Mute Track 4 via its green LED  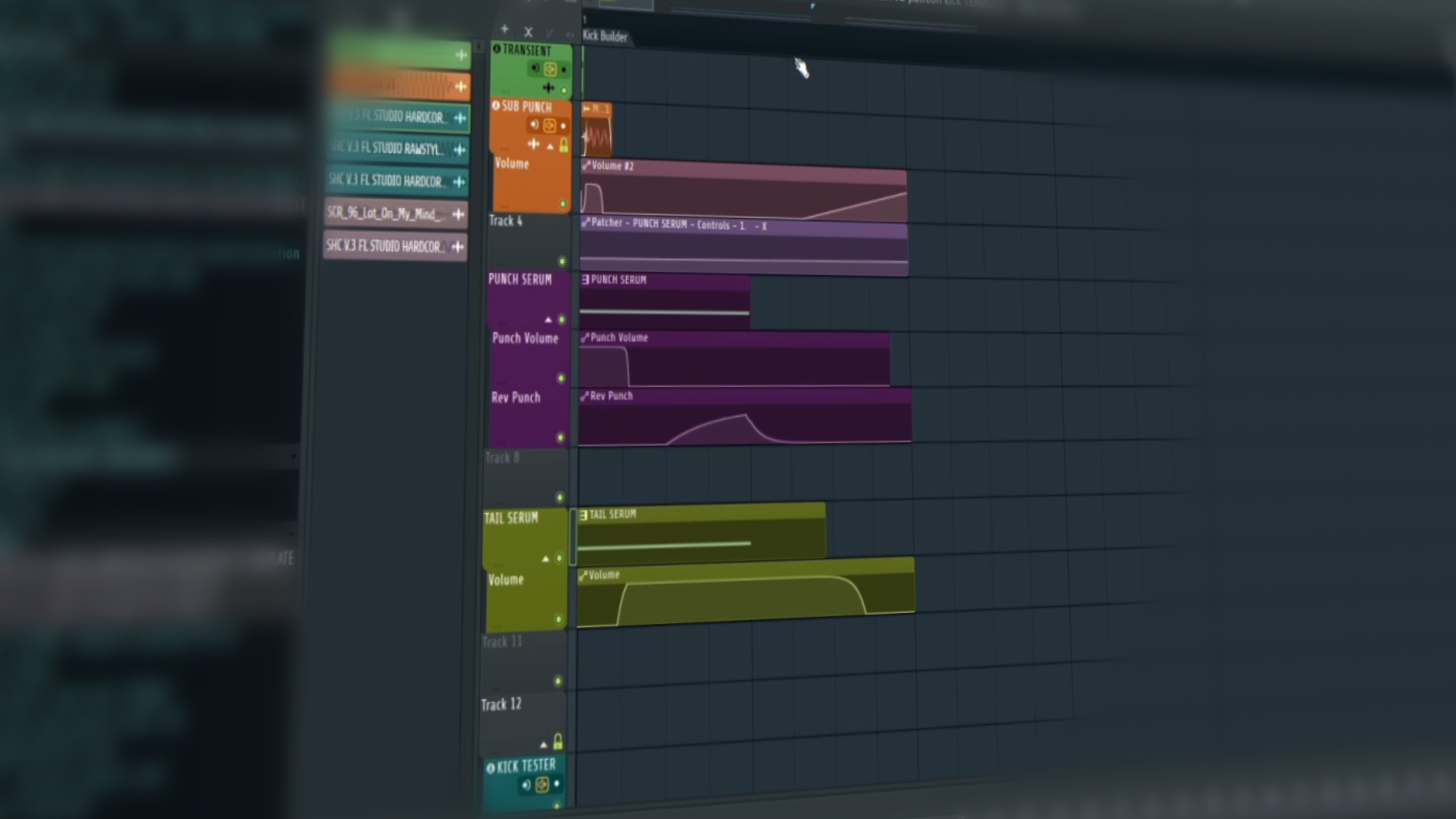[562, 262]
